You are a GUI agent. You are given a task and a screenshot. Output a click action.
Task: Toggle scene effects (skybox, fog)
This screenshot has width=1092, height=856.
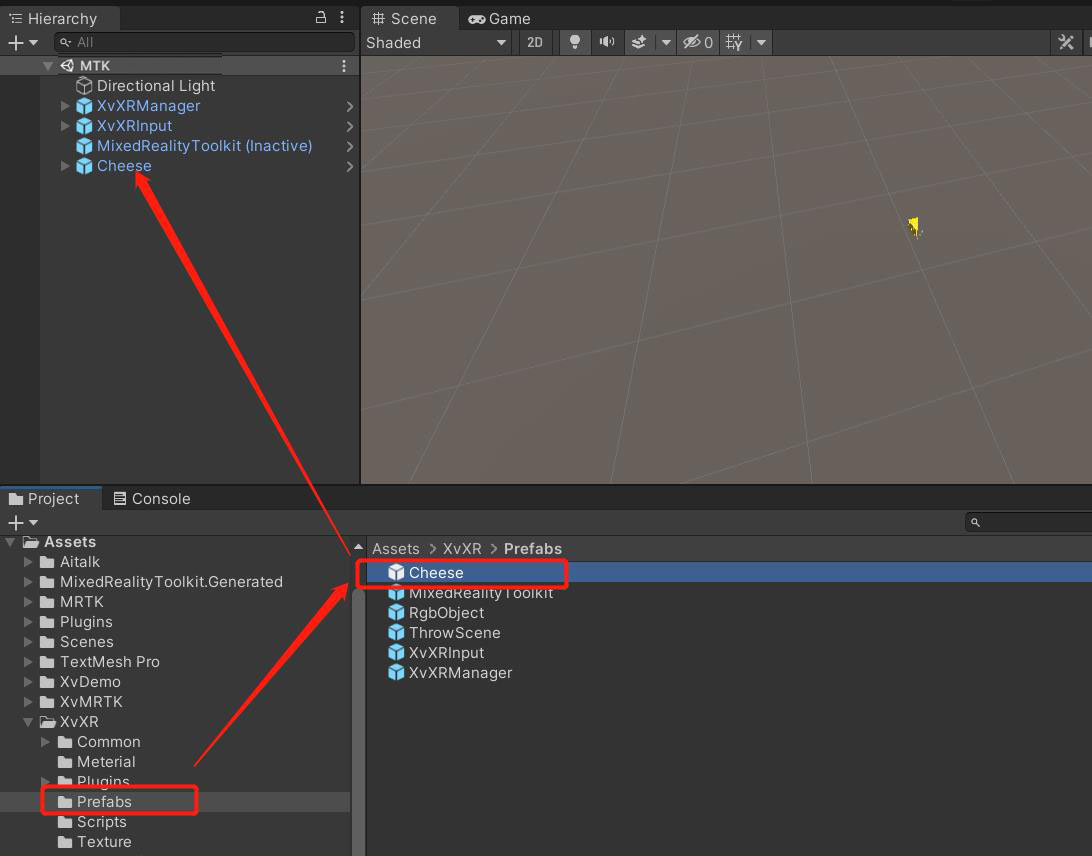pyautogui.click(x=639, y=42)
